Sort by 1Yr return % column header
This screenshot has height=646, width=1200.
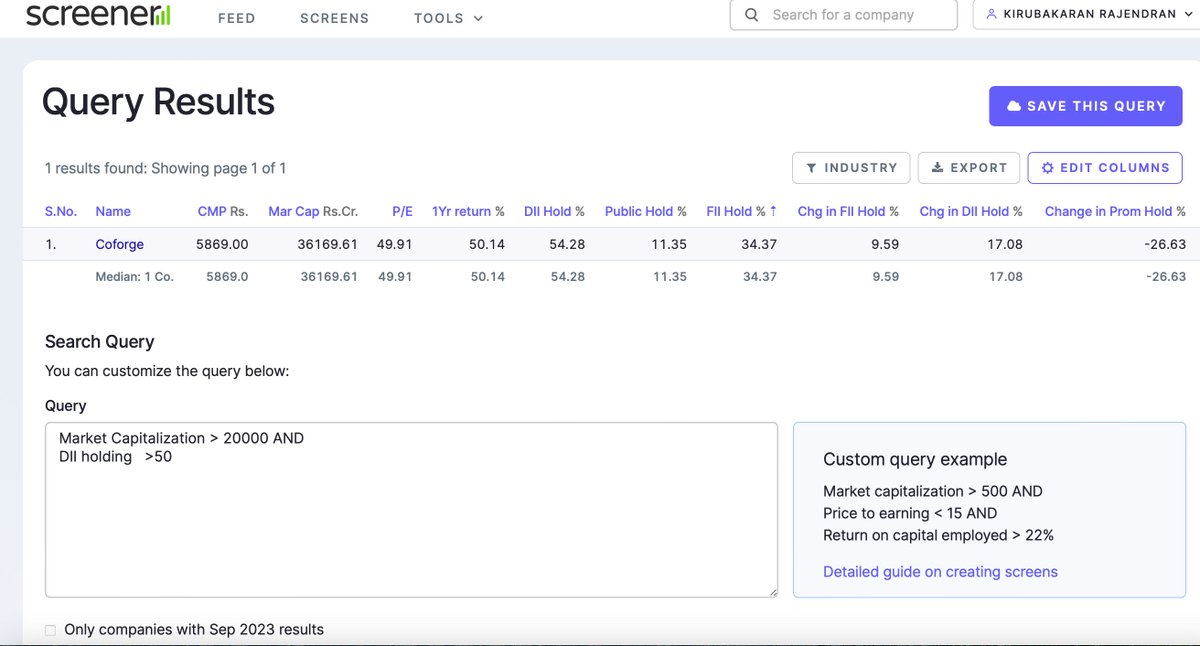[468, 212]
